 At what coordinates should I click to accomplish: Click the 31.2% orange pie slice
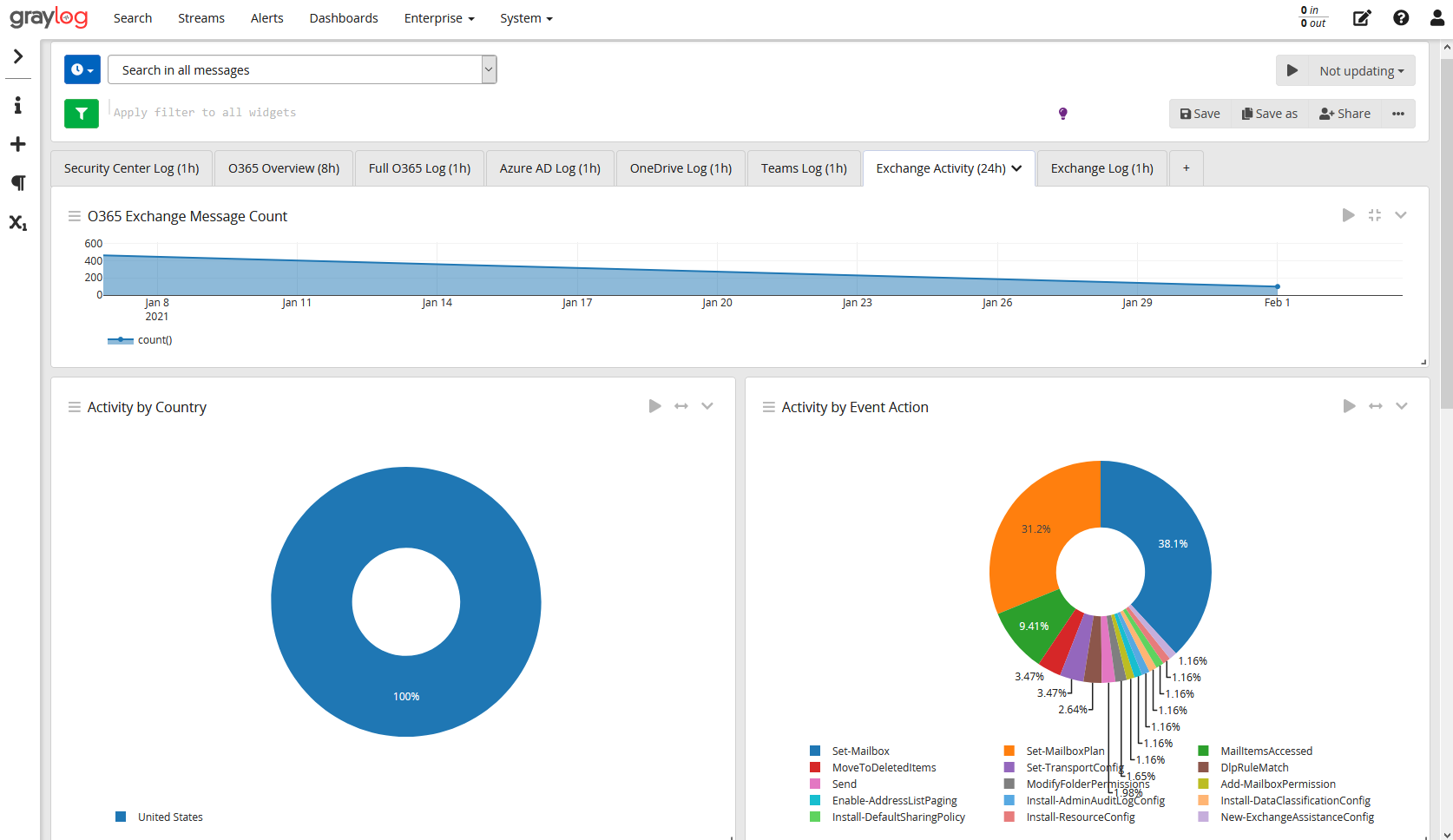(1036, 529)
